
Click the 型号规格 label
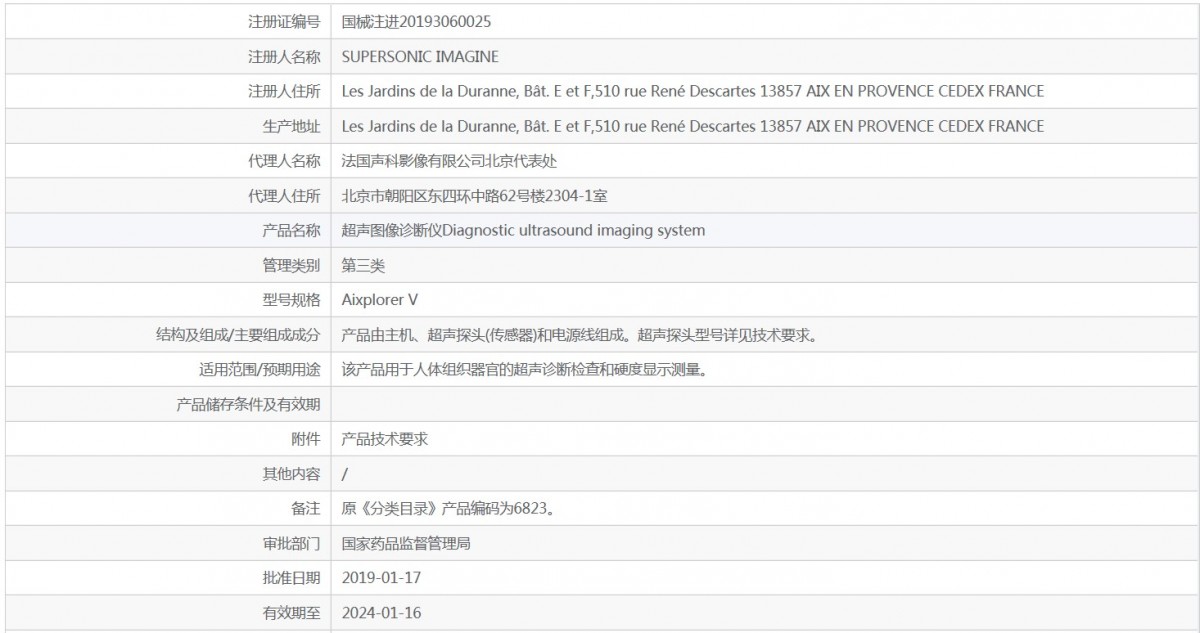[x=291, y=300]
